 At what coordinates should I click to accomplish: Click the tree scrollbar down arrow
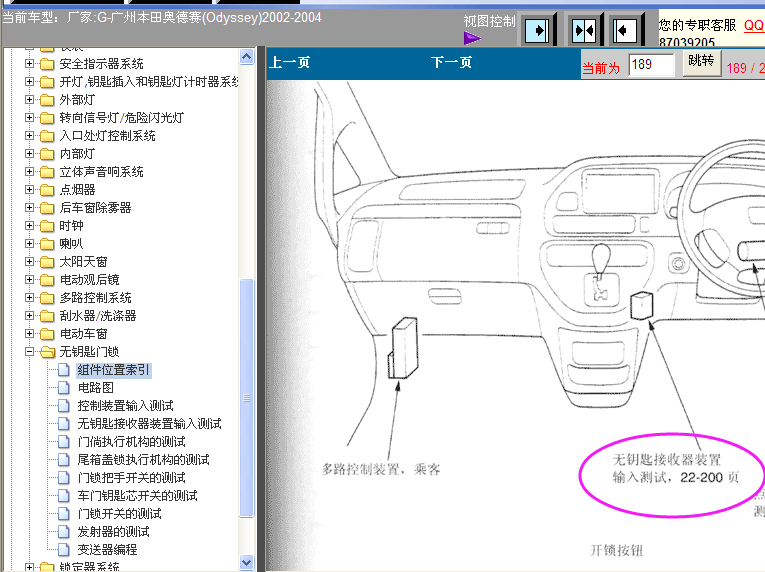[x=247, y=562]
